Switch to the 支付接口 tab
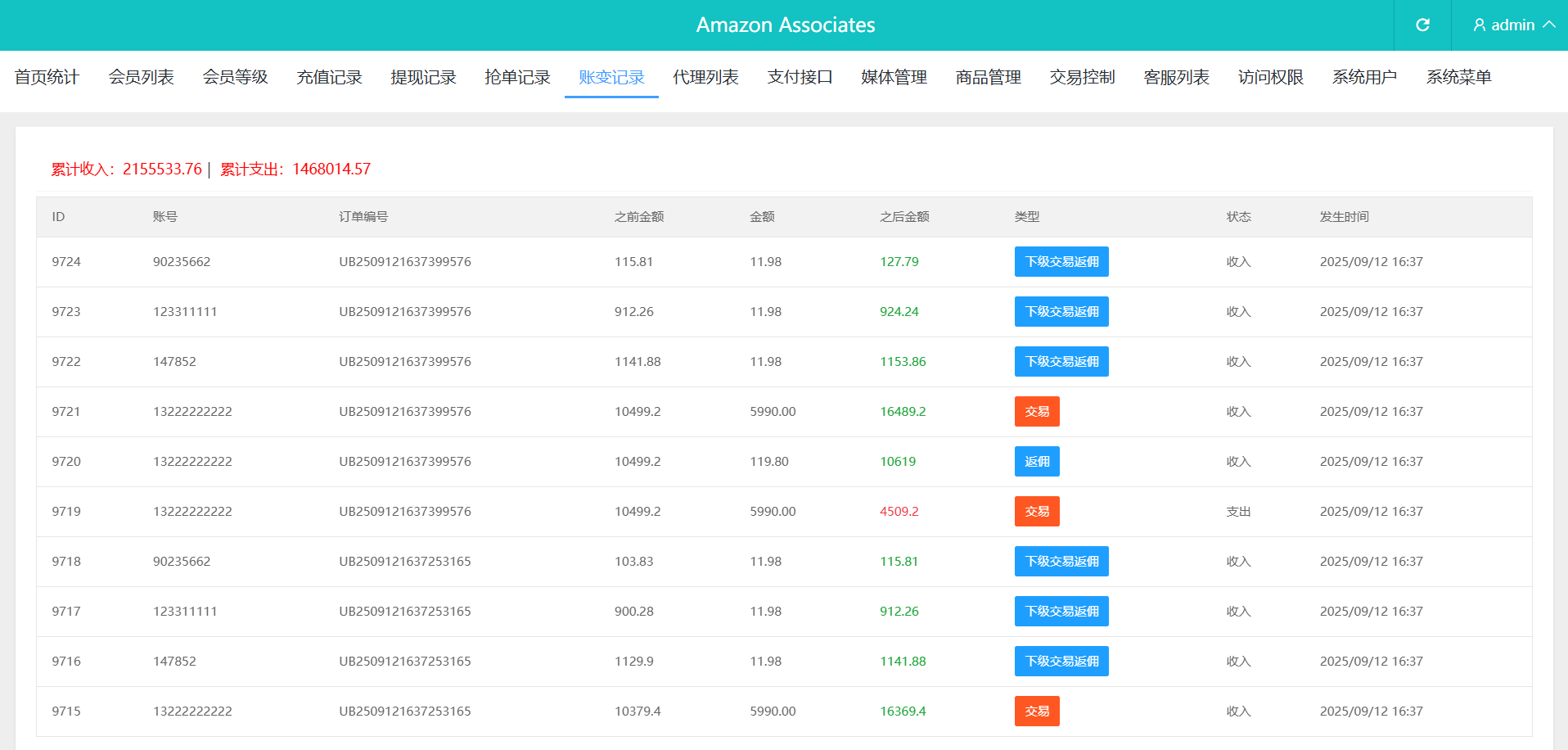This screenshot has height=750, width=1568. point(800,77)
